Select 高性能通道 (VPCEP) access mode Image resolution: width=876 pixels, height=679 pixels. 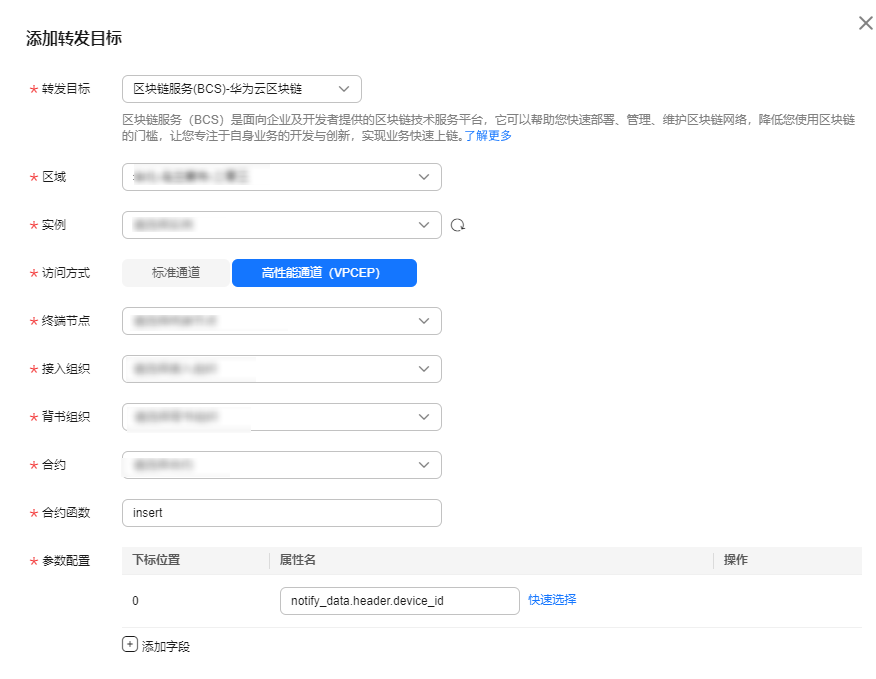[x=325, y=273]
